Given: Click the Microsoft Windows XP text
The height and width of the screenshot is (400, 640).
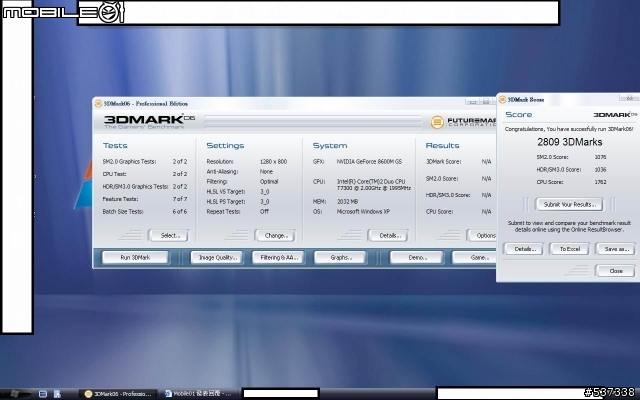Looking at the screenshot, I should click(363, 211).
